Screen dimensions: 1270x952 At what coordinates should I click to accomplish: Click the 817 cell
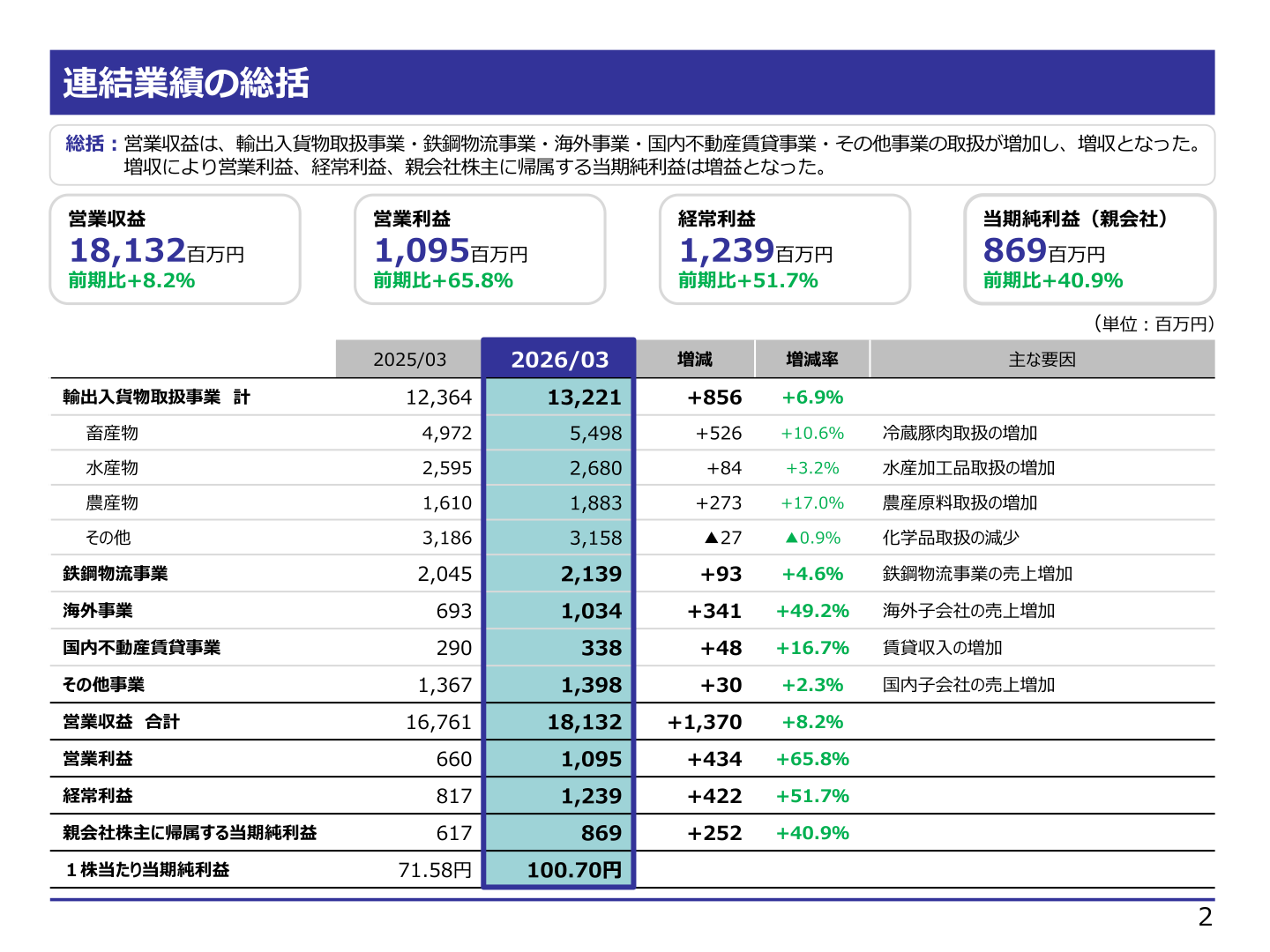pos(454,796)
